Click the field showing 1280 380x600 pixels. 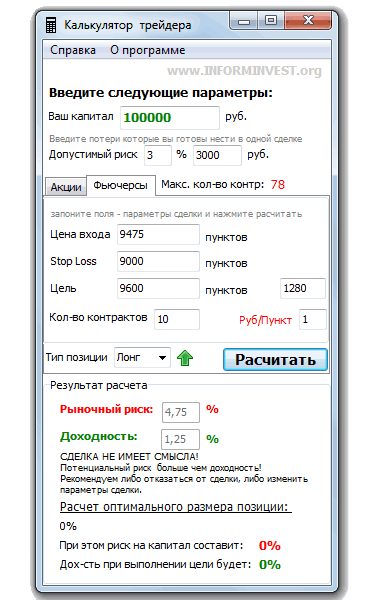(x=303, y=288)
